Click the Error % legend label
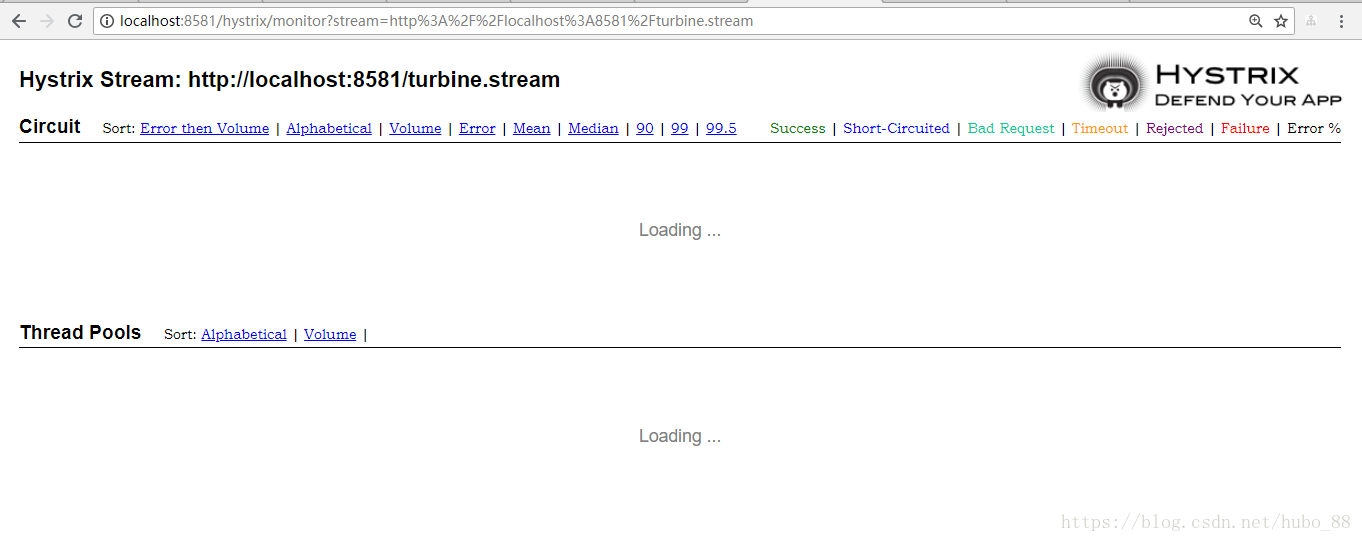1362x542 pixels. click(x=1314, y=128)
